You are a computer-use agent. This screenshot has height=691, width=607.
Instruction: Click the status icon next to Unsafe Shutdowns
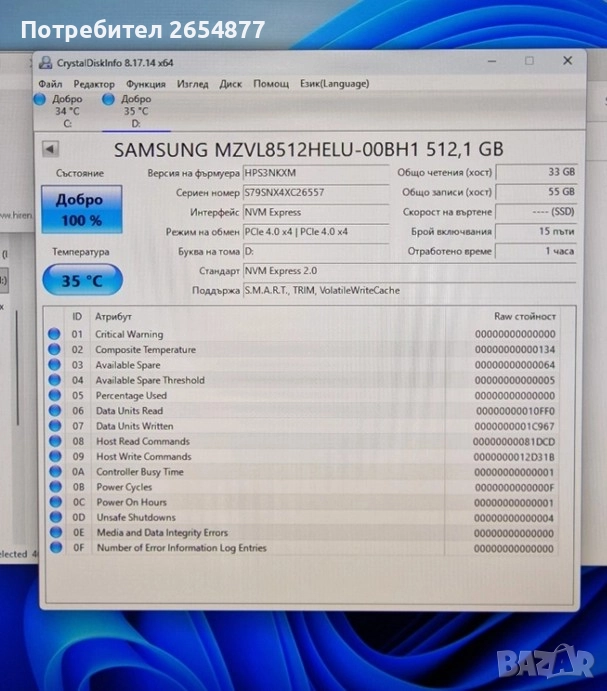(54, 518)
